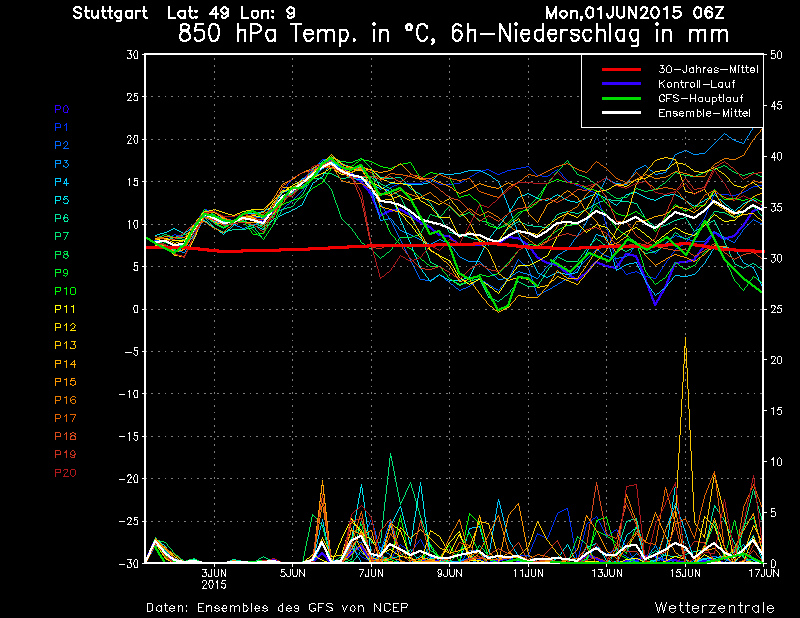Screen dimensions: 800x618
Task: Click the Stuttgart location title
Action: tap(110, 13)
